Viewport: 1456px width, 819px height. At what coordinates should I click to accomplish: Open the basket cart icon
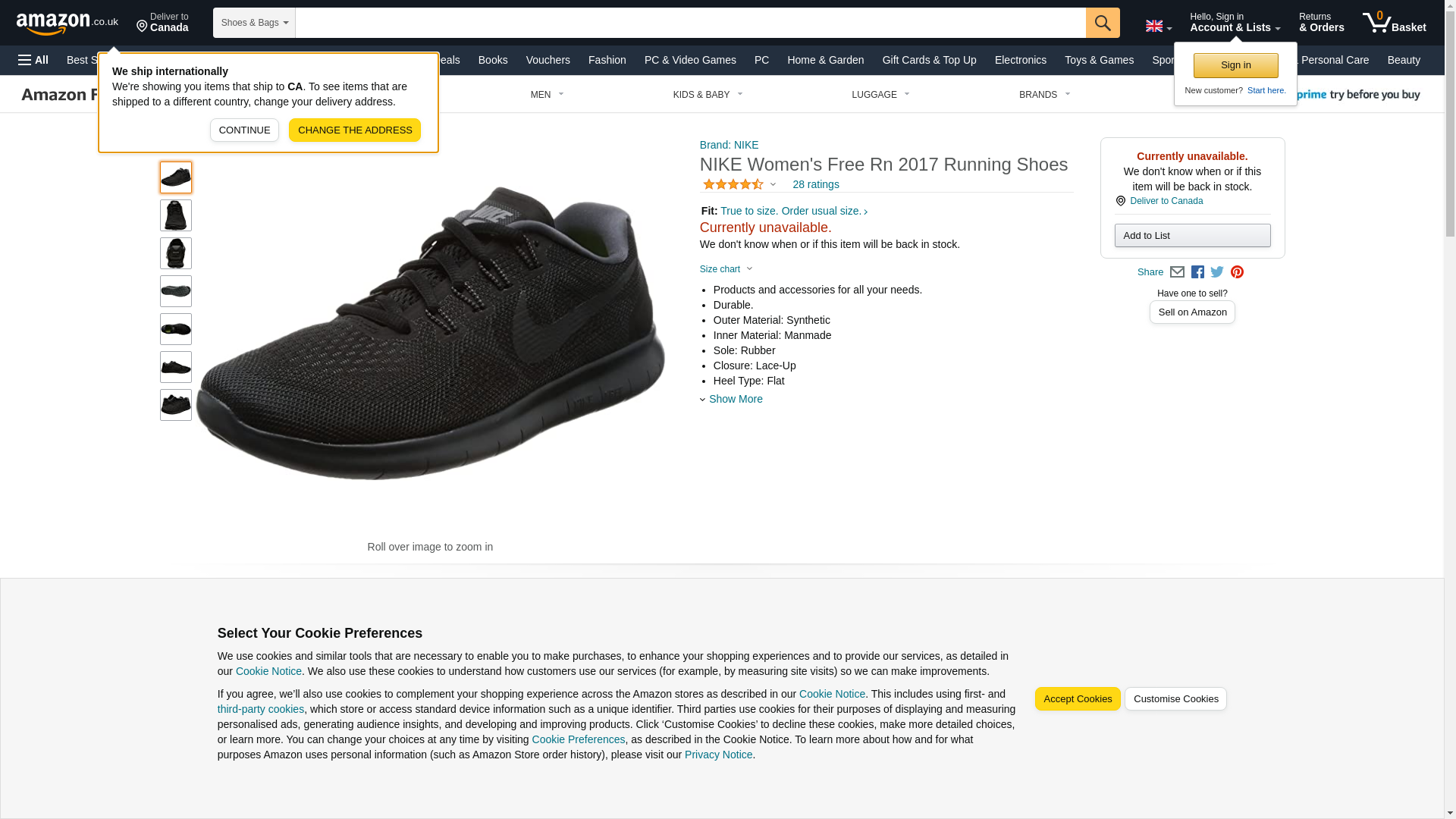1393,23
